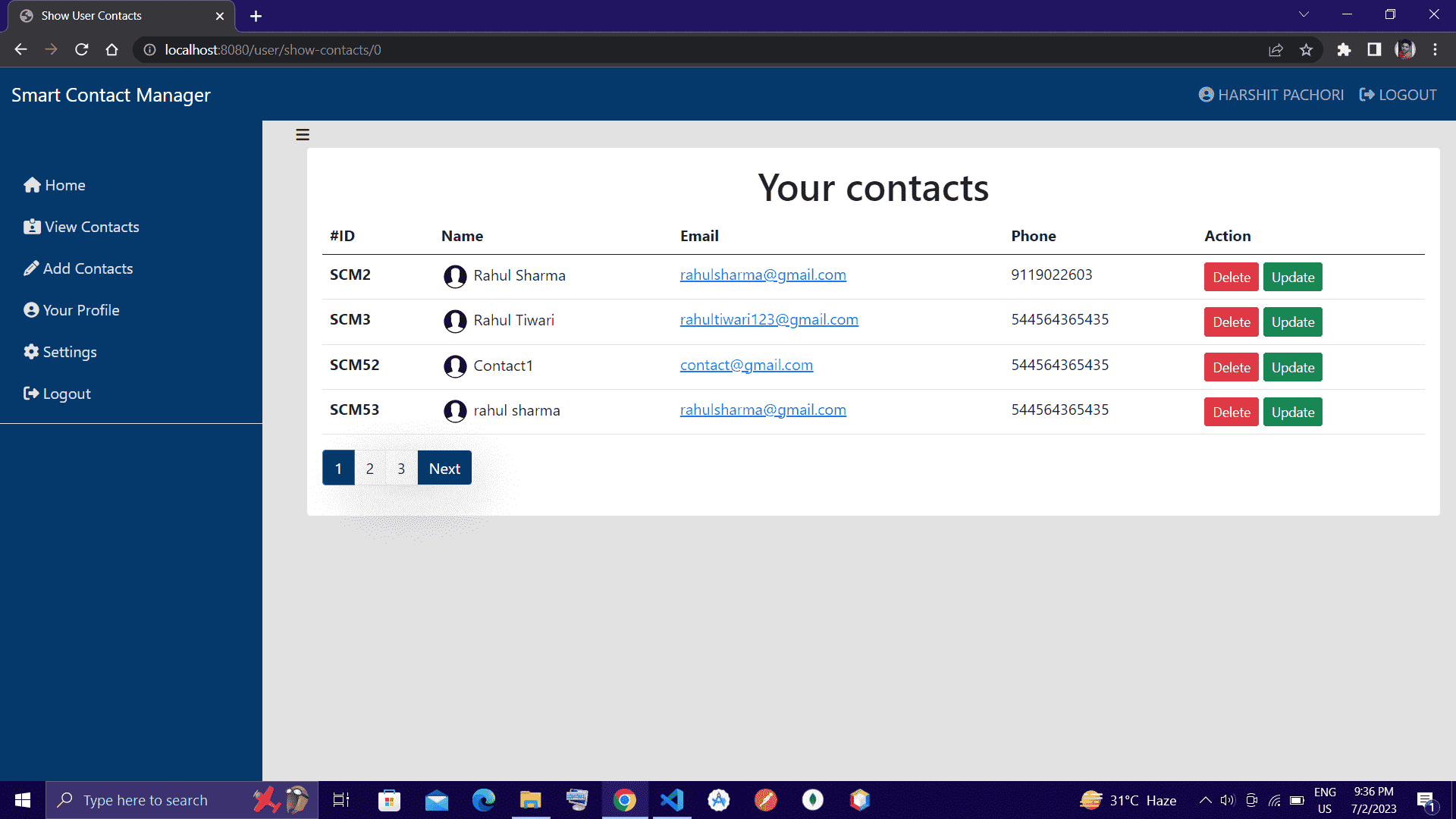The width and height of the screenshot is (1456, 819).
Task: Go to pagination page 1
Action: 338,468
